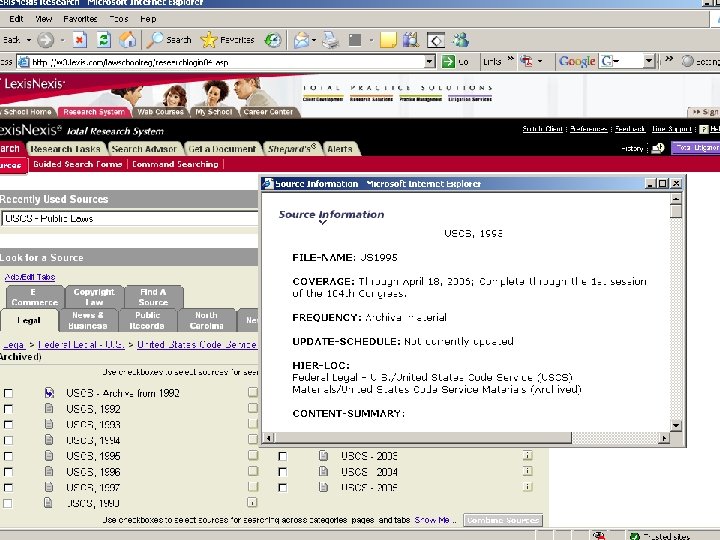Click the URL address input field
The width and height of the screenshot is (720, 540).
click(x=227, y=62)
